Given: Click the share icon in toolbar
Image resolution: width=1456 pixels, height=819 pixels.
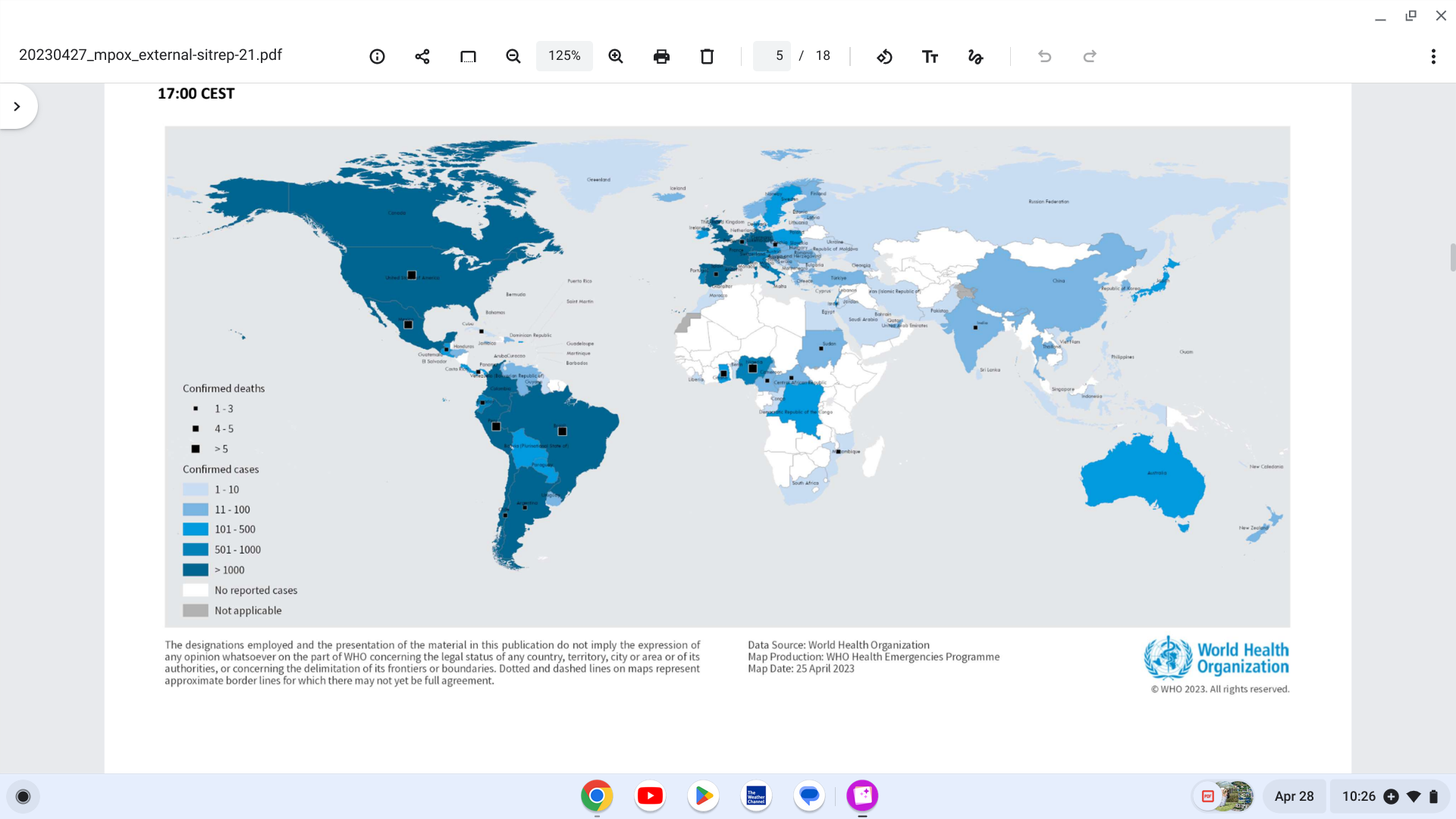Looking at the screenshot, I should [x=422, y=56].
